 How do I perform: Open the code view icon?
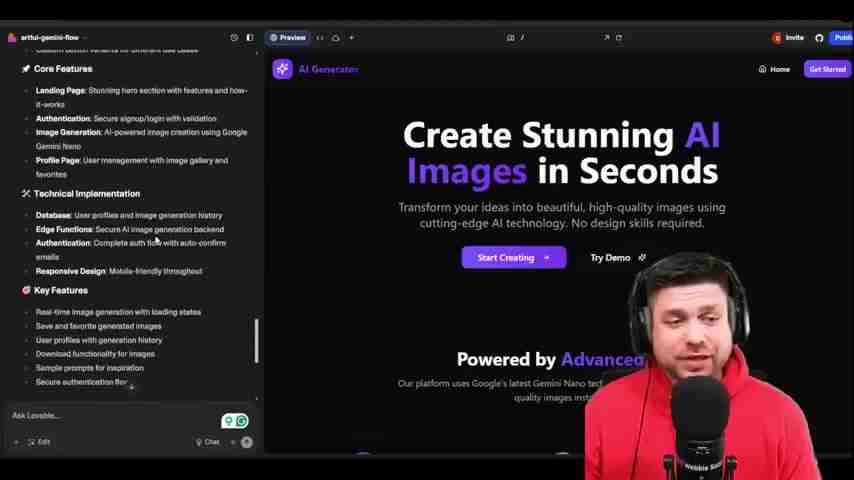point(320,38)
